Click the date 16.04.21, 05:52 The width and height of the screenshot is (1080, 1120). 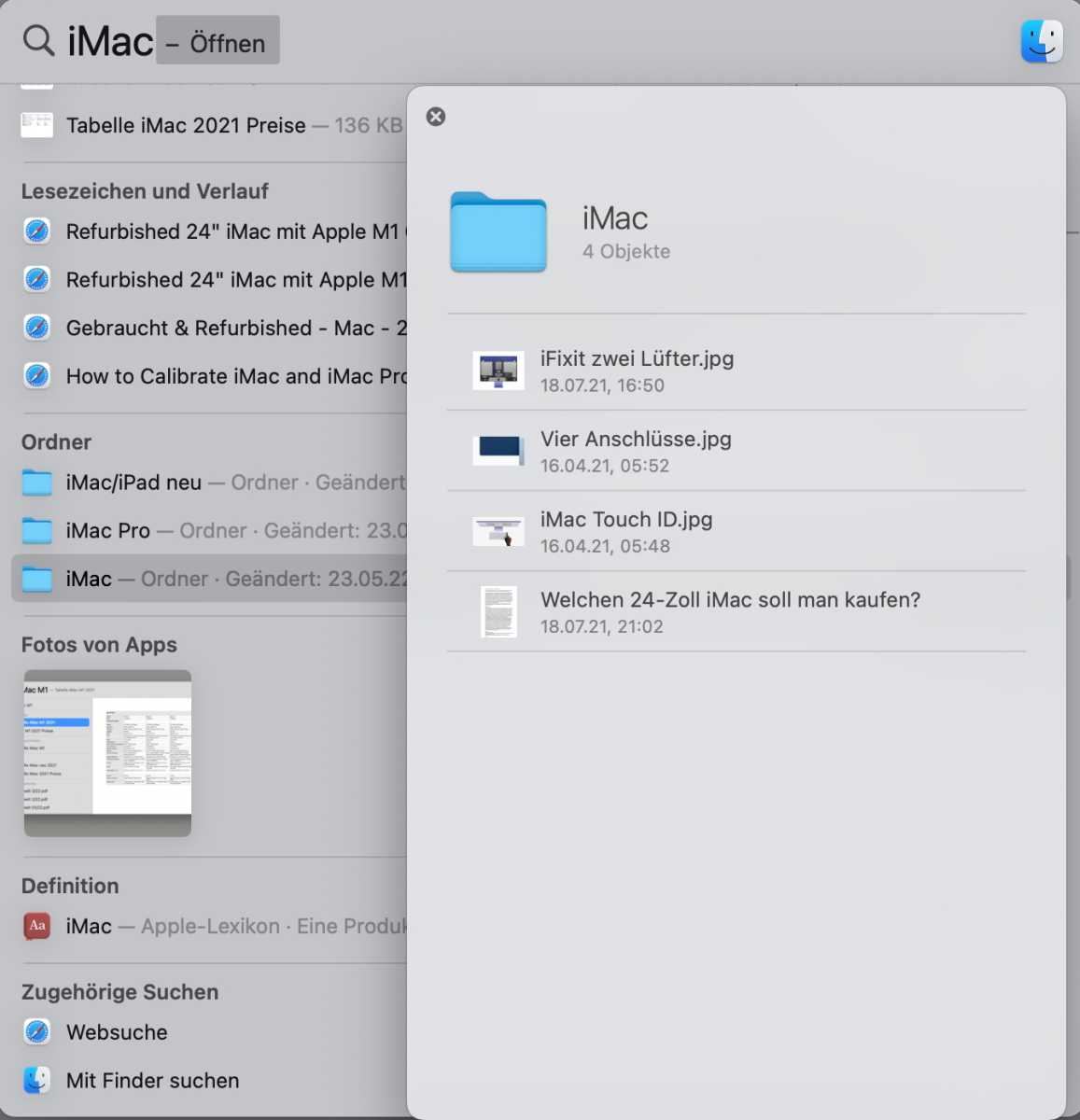605,466
